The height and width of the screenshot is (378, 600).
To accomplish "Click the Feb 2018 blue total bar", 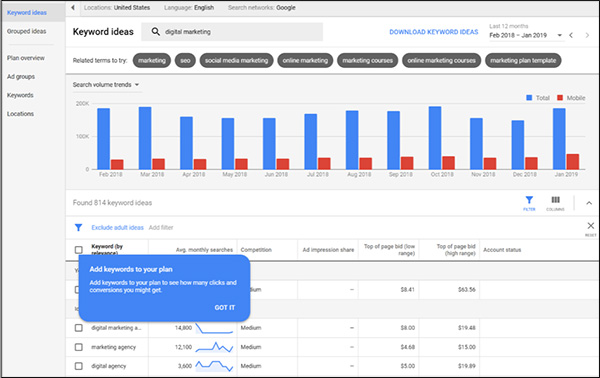I will (103, 139).
